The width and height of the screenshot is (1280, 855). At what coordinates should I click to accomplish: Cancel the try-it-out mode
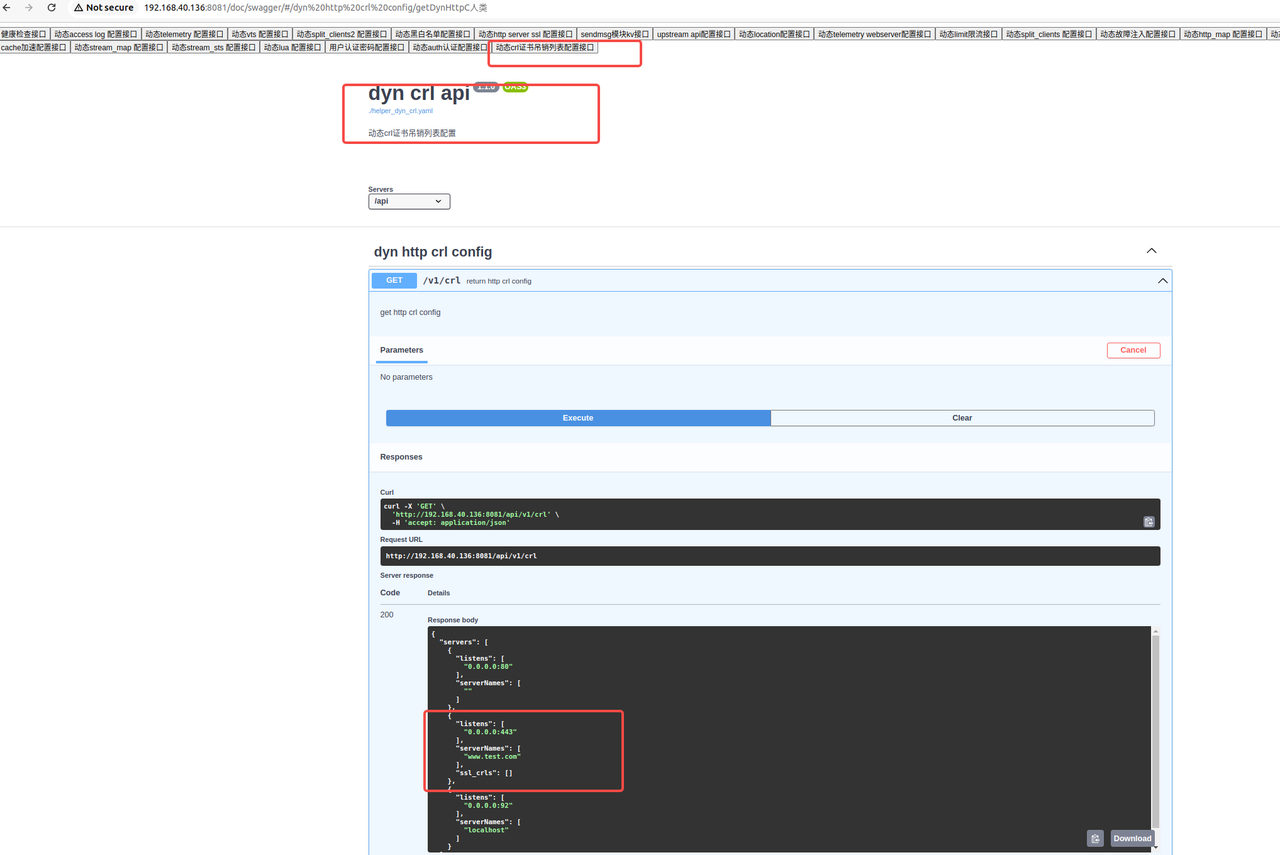(1133, 350)
